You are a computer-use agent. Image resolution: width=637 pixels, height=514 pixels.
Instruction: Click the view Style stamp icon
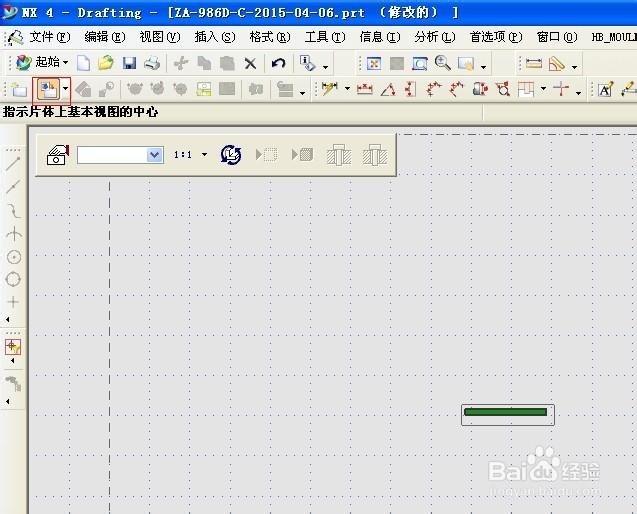tap(58, 155)
